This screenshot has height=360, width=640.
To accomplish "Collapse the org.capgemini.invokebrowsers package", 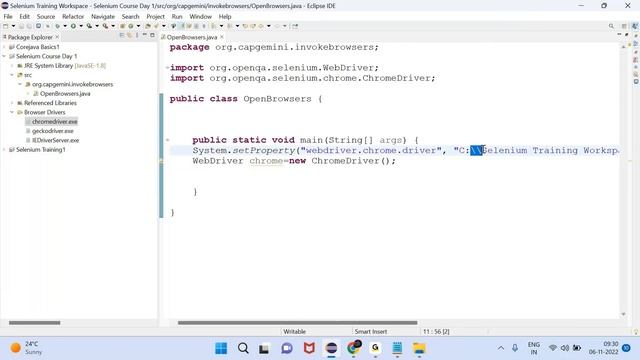I will (x=20, y=84).
